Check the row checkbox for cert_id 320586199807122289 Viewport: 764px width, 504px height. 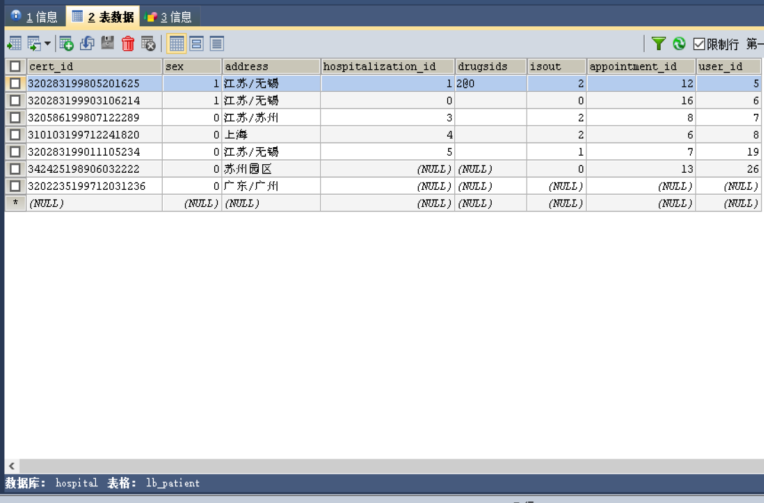[15, 117]
